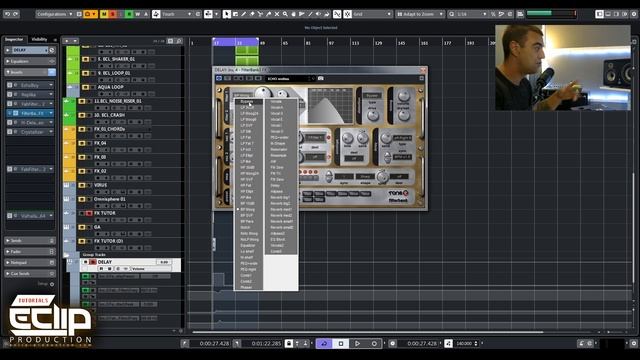Choose Resonator in the filter type menu's right column
Viewport: 640px width, 360px height.
click(279, 149)
